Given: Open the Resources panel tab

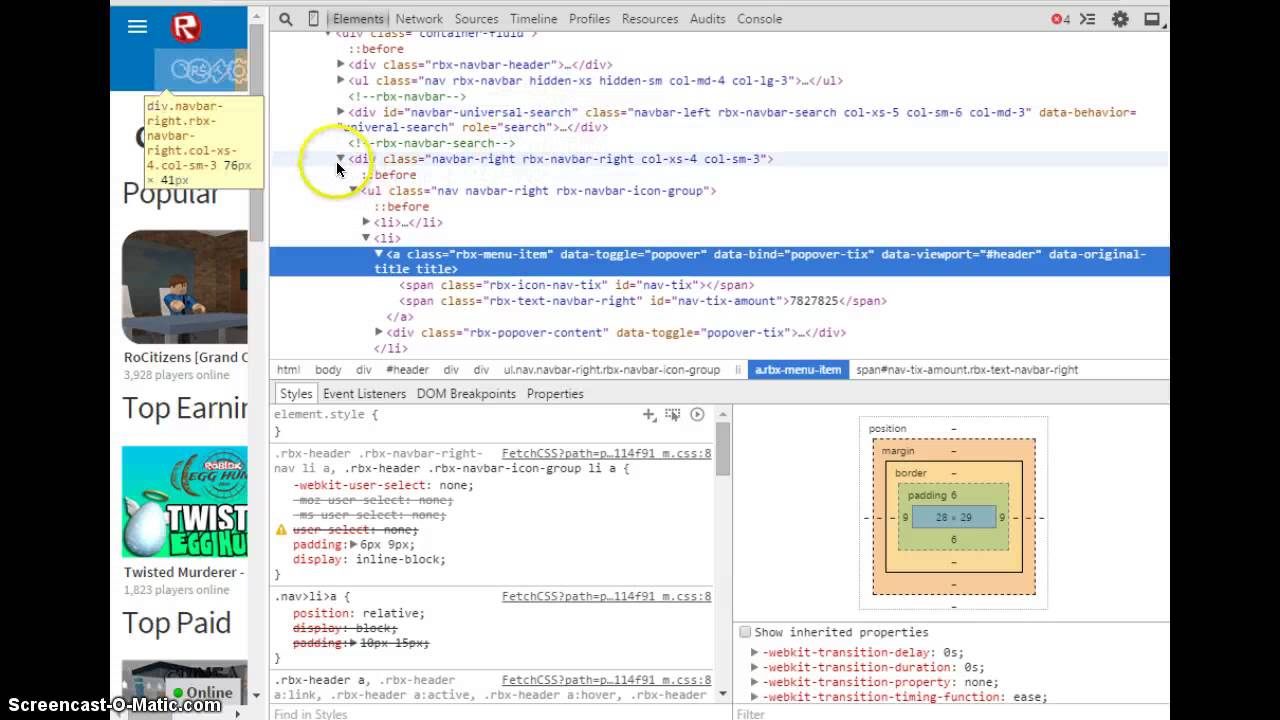Looking at the screenshot, I should tap(650, 19).
